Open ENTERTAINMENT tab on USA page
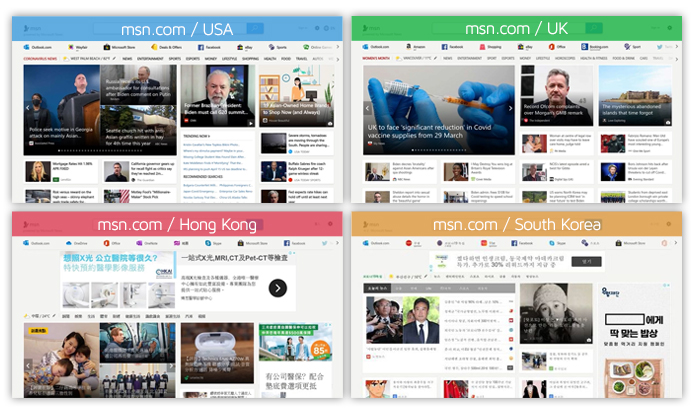The width and height of the screenshot is (693, 409). point(150,58)
